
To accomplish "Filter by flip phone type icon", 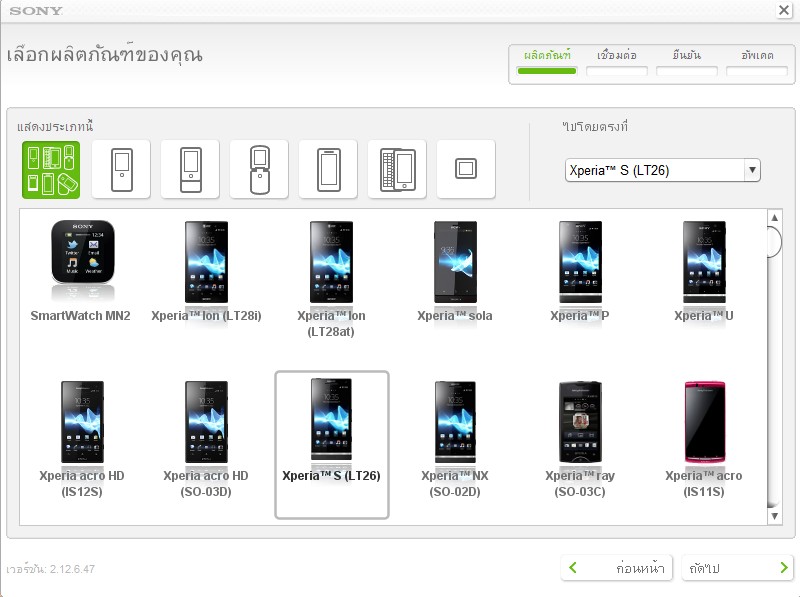I will point(259,169).
